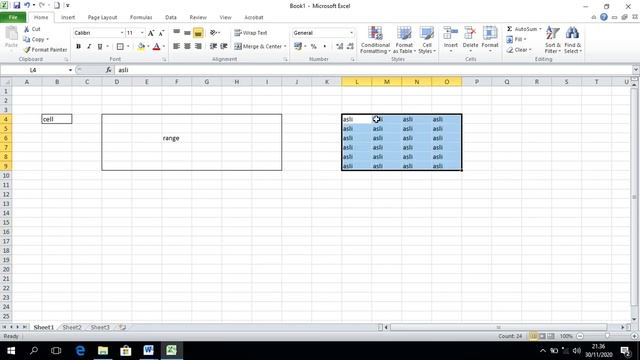Open the Format as Table gallery
The width and height of the screenshot is (640, 360).
coord(404,40)
